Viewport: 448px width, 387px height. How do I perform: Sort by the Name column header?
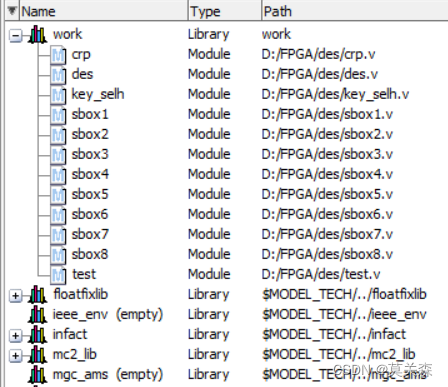pyautogui.click(x=104, y=11)
